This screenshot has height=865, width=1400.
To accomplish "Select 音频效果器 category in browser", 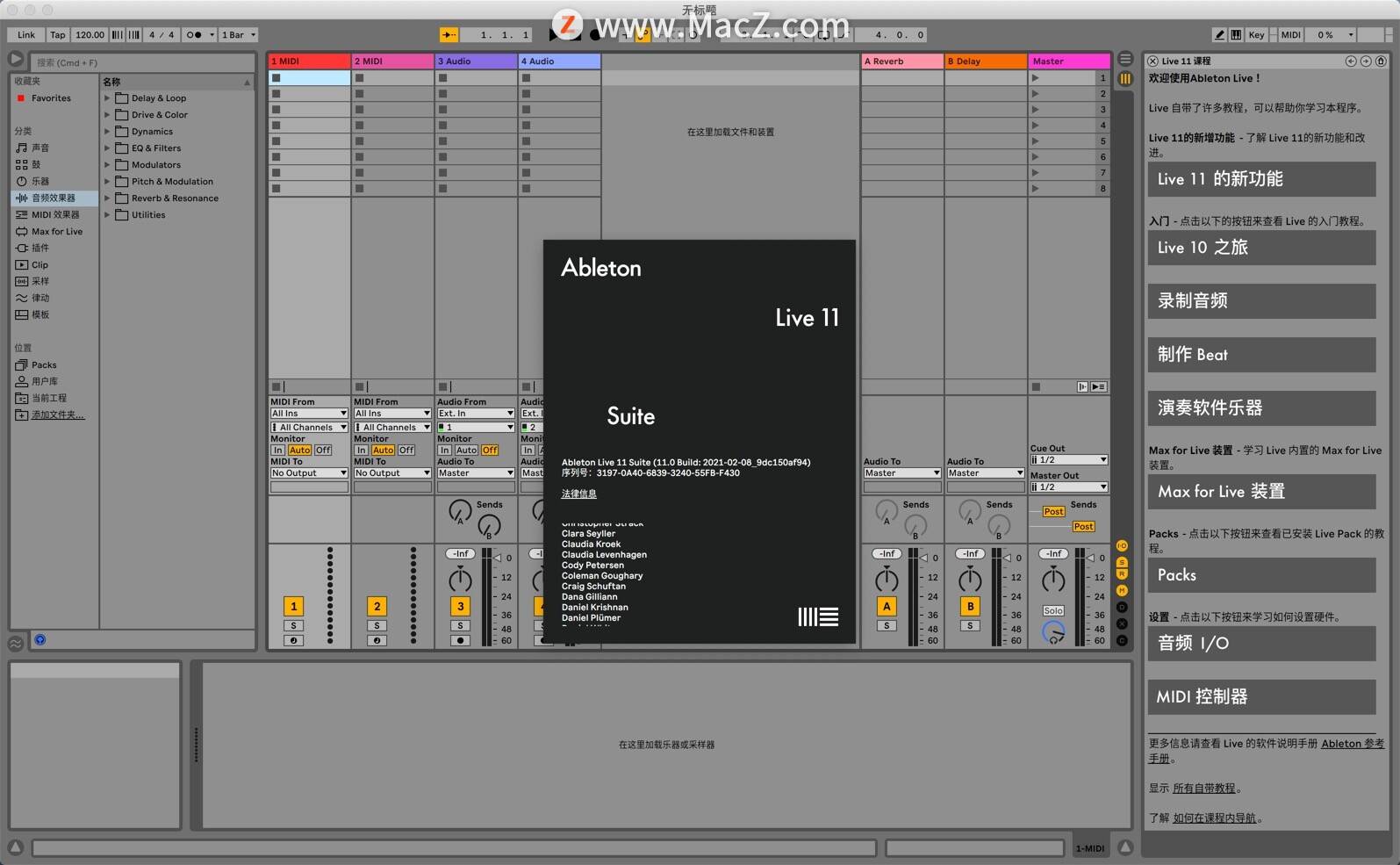I will (x=54, y=198).
